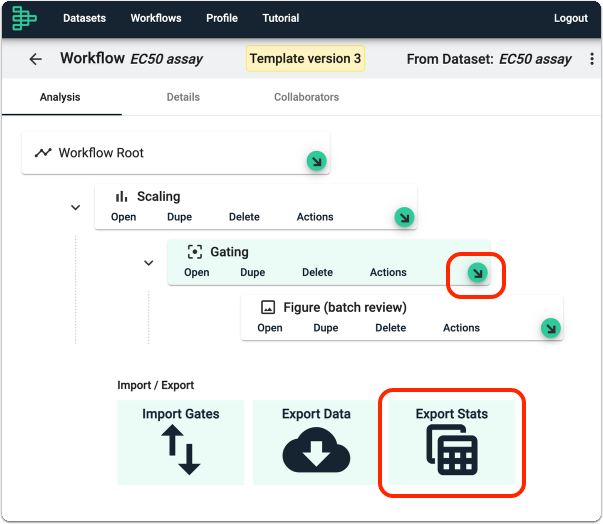Switch to the Collaborators tab
Image resolution: width=603 pixels, height=524 pixels.
(306, 97)
